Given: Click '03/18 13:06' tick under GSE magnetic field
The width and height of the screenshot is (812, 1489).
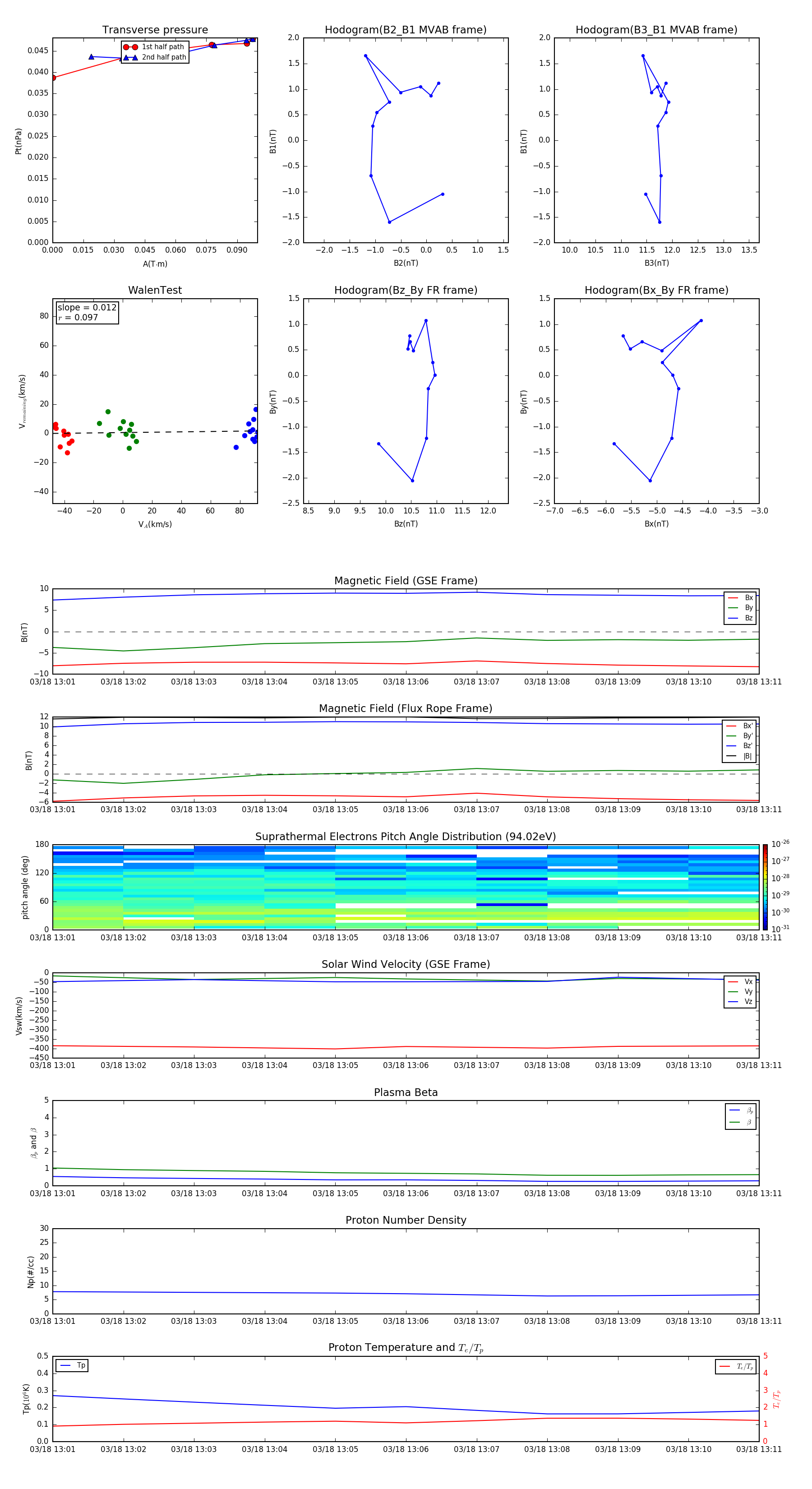Looking at the screenshot, I should (406, 682).
